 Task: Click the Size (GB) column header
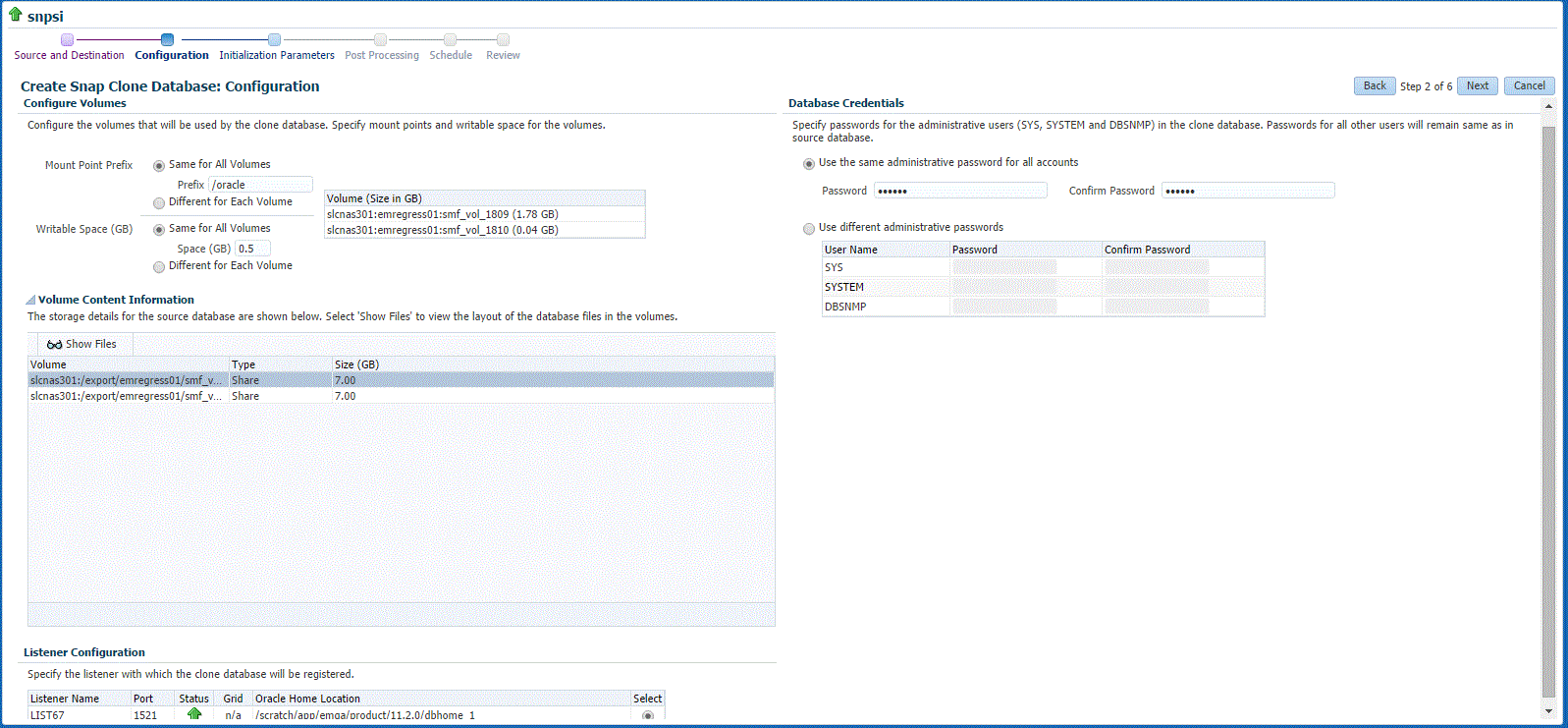pos(553,364)
